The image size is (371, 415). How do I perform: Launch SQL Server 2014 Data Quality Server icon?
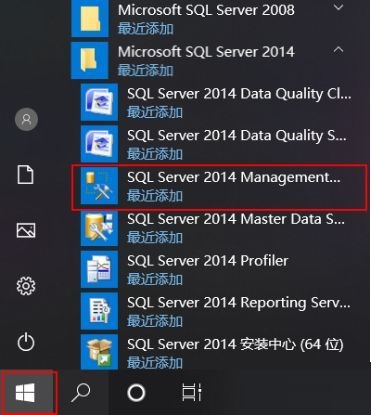coord(99,144)
